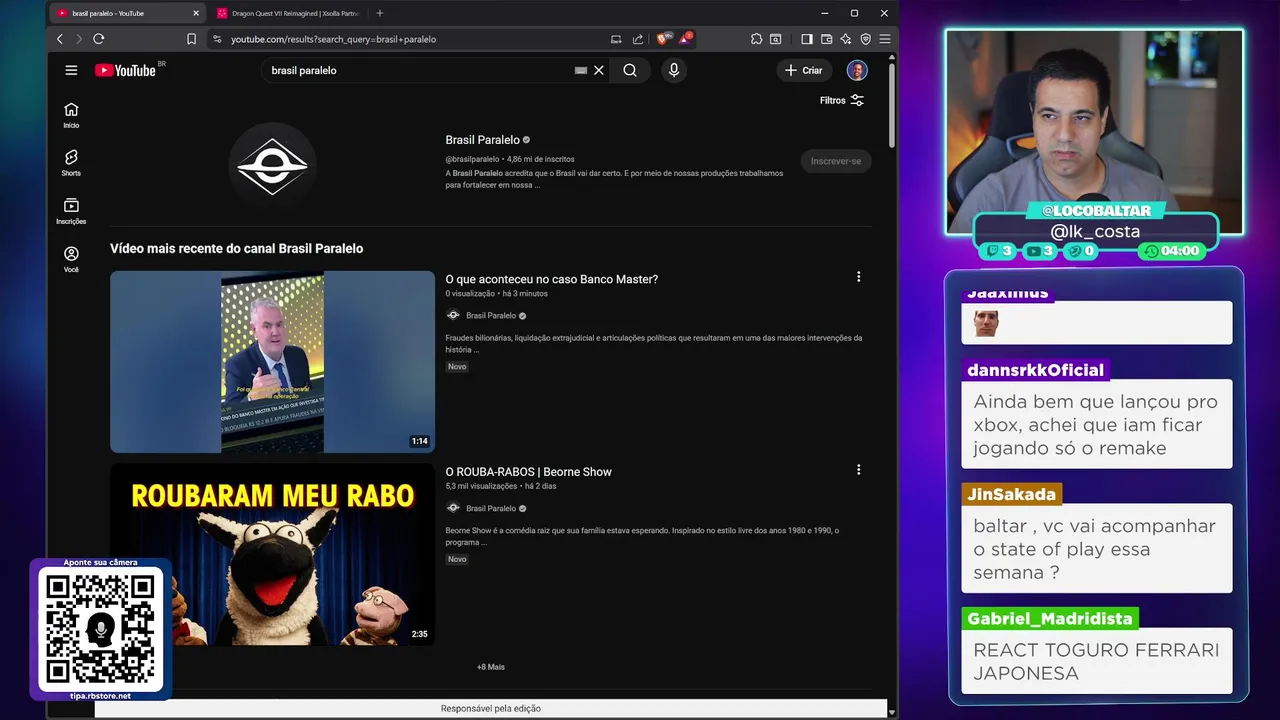Open the Brasil Paralelo channel name
Viewport: 1280px width, 720px height.
[x=483, y=140]
